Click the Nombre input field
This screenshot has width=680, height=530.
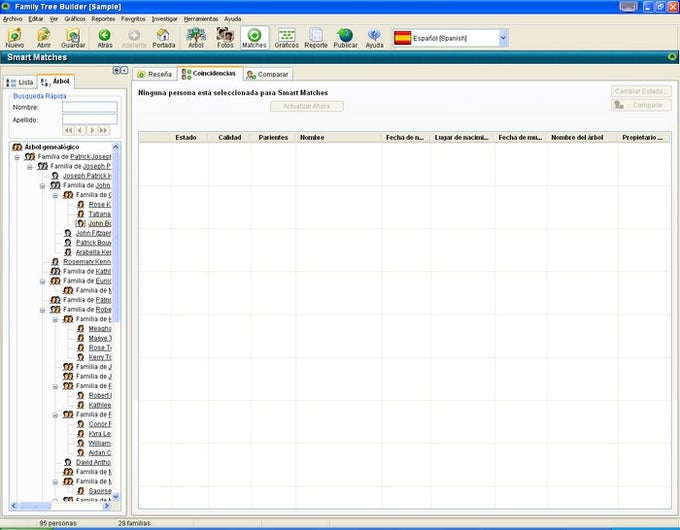click(x=90, y=107)
